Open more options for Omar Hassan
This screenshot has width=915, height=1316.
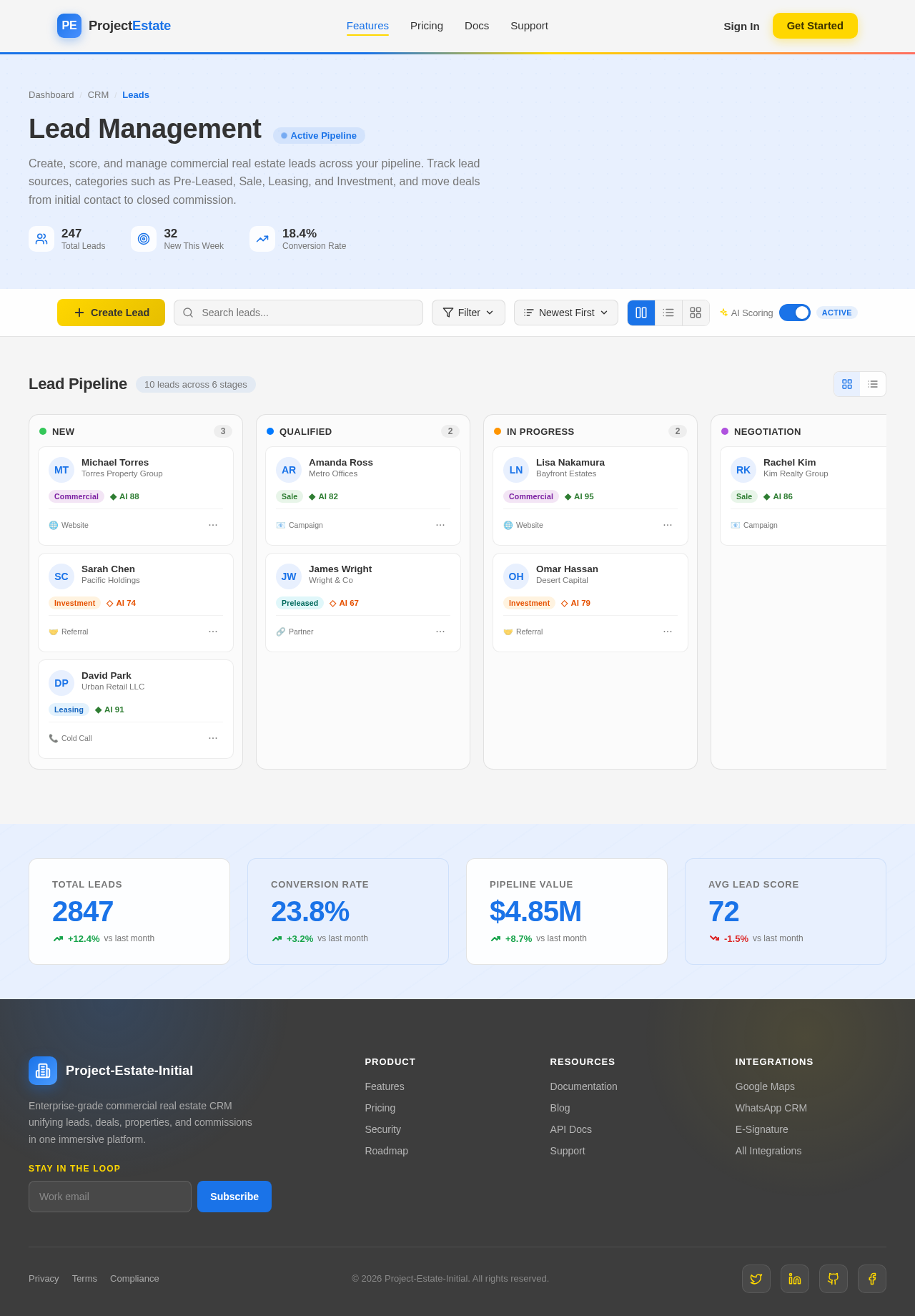coord(668,632)
